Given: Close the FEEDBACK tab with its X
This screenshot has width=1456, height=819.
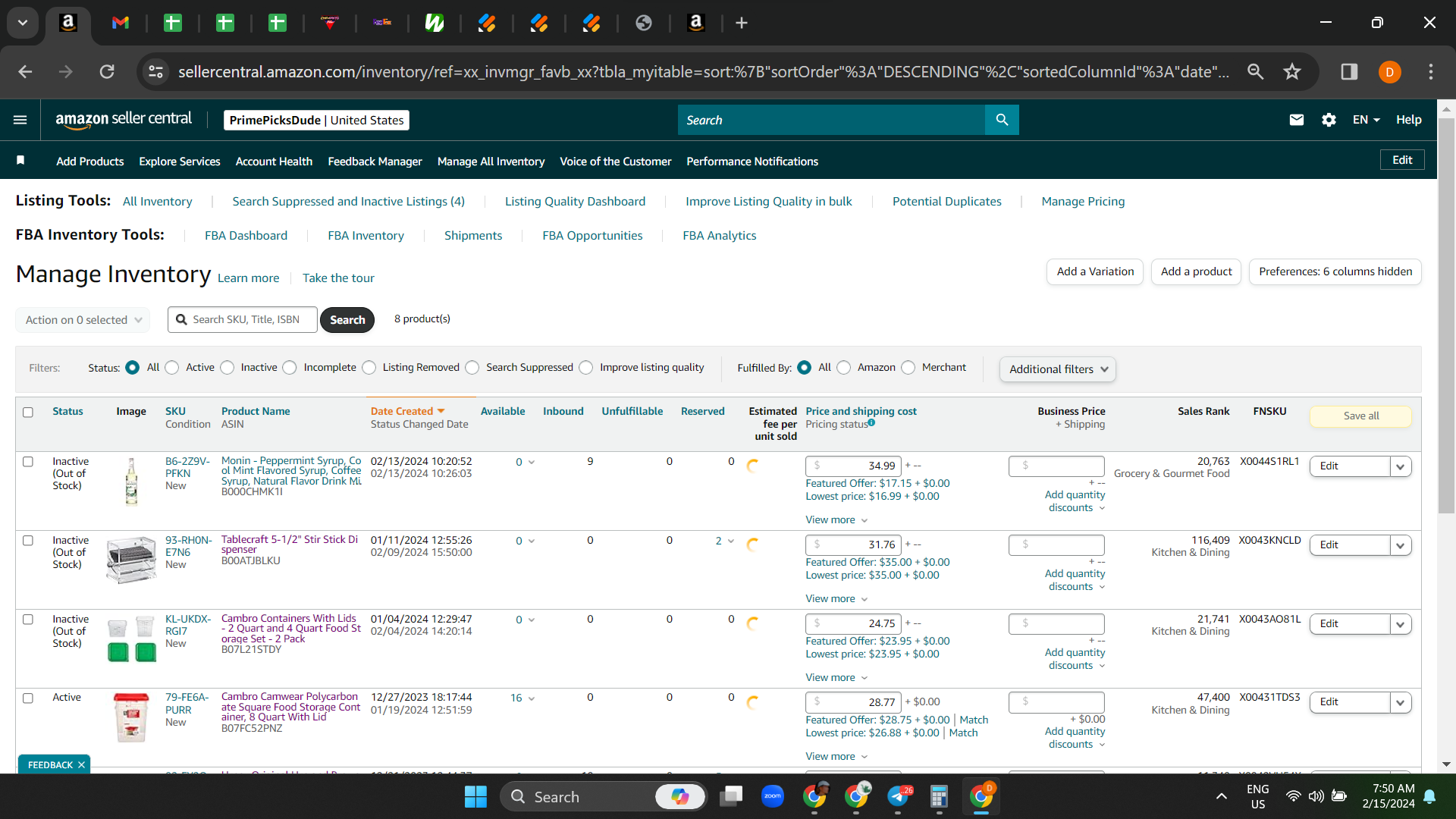Looking at the screenshot, I should click(x=81, y=764).
